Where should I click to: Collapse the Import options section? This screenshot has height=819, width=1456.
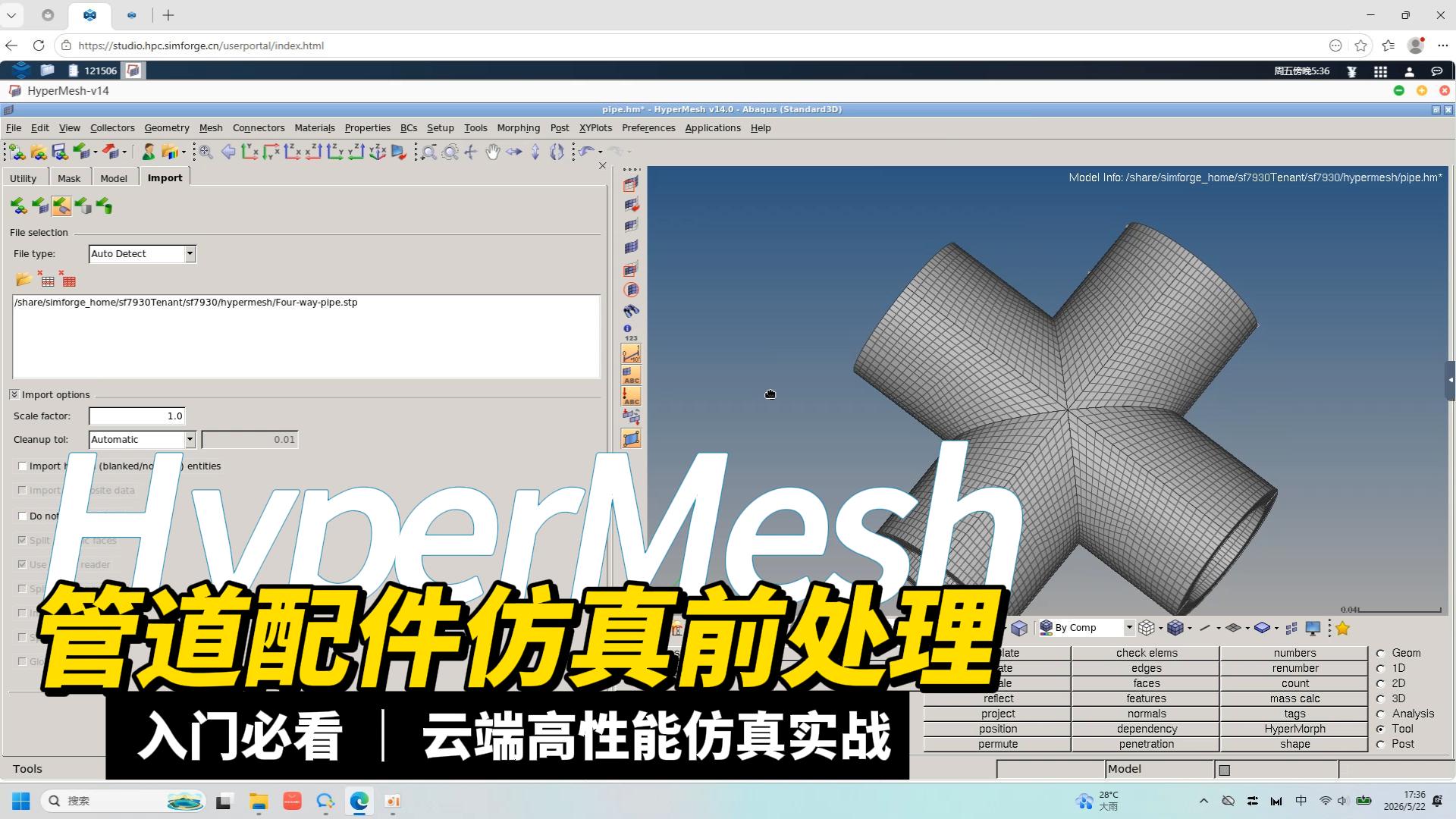(x=14, y=394)
